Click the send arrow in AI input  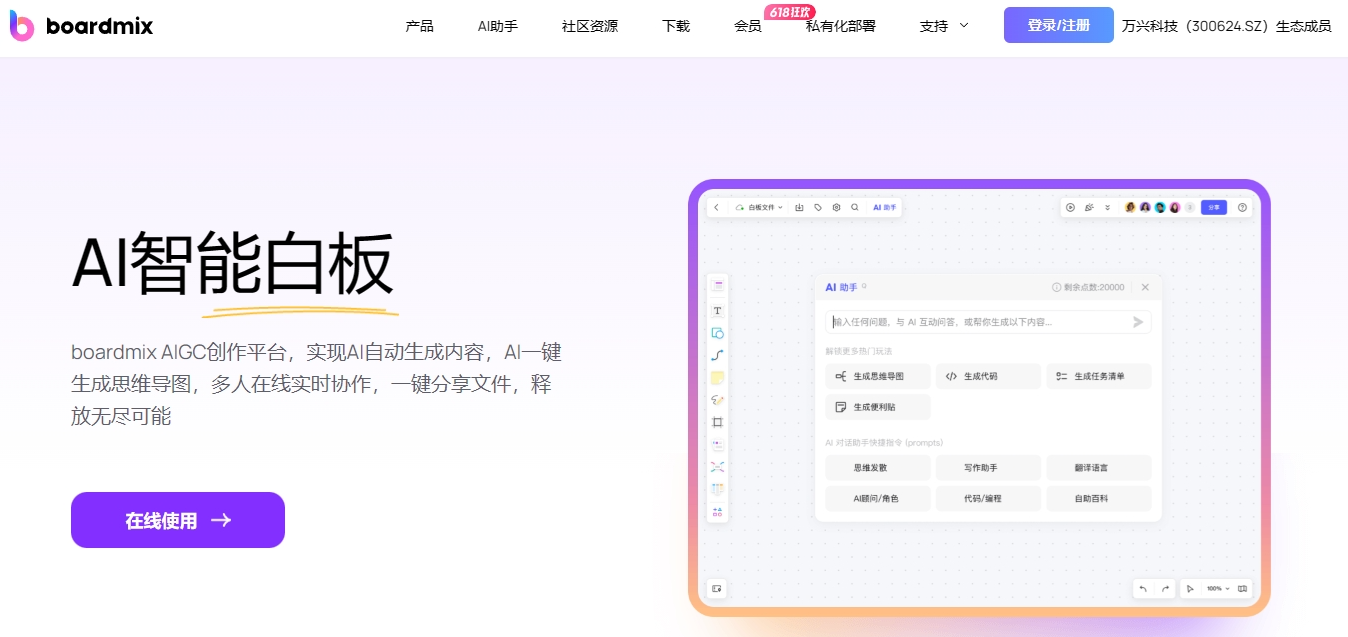tap(1137, 322)
